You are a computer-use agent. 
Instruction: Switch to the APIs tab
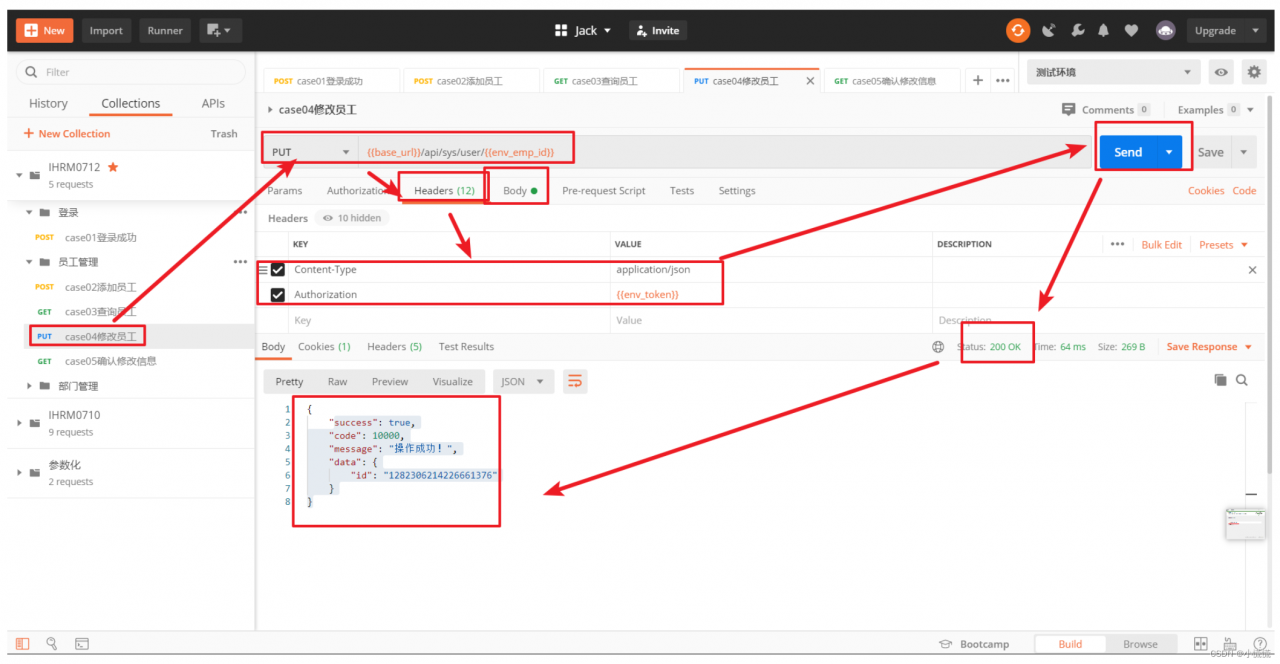pyautogui.click(x=213, y=103)
